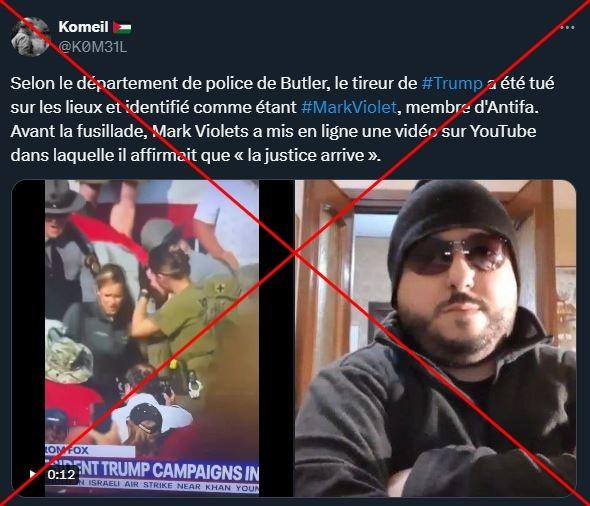Open the photo of man wearing beanie

click(x=435, y=338)
